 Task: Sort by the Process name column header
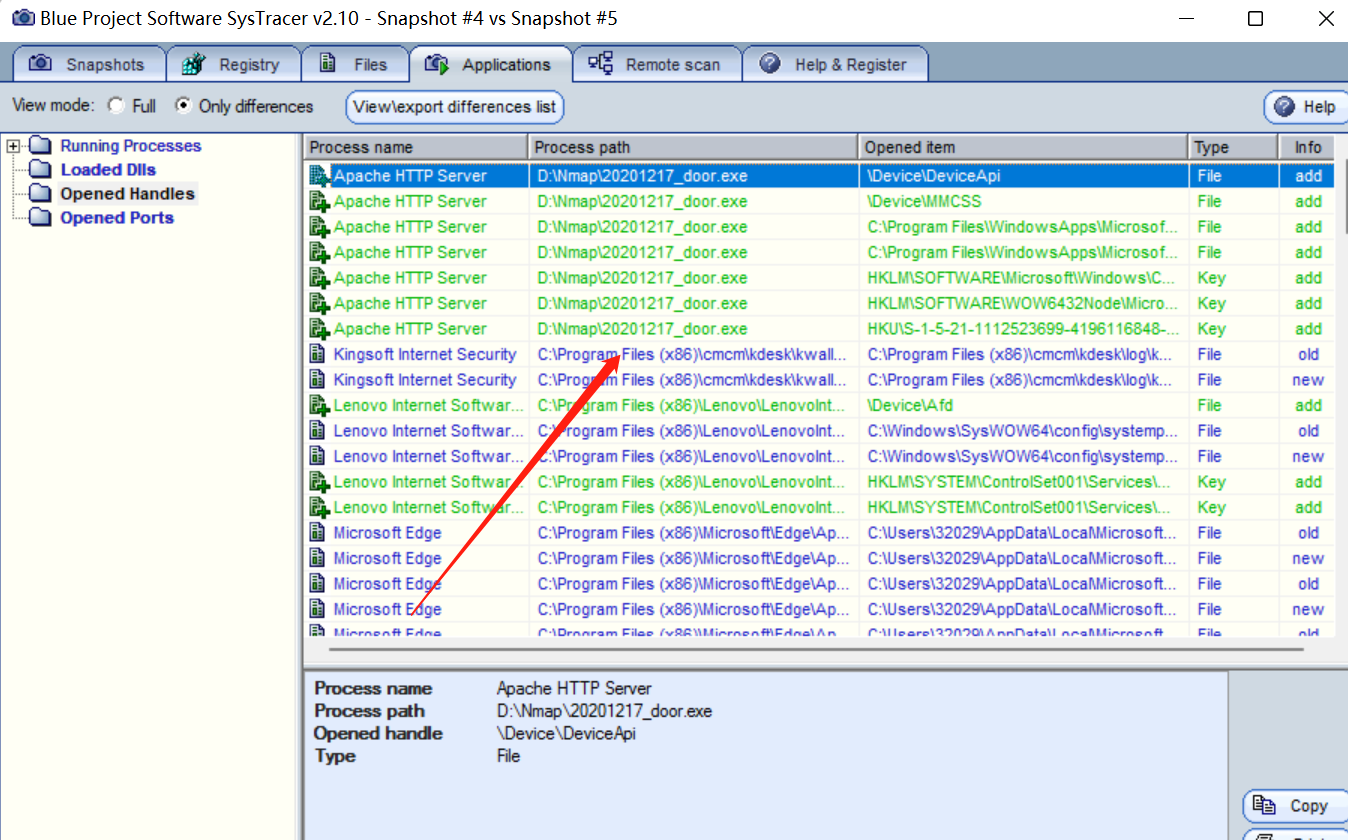click(x=416, y=147)
